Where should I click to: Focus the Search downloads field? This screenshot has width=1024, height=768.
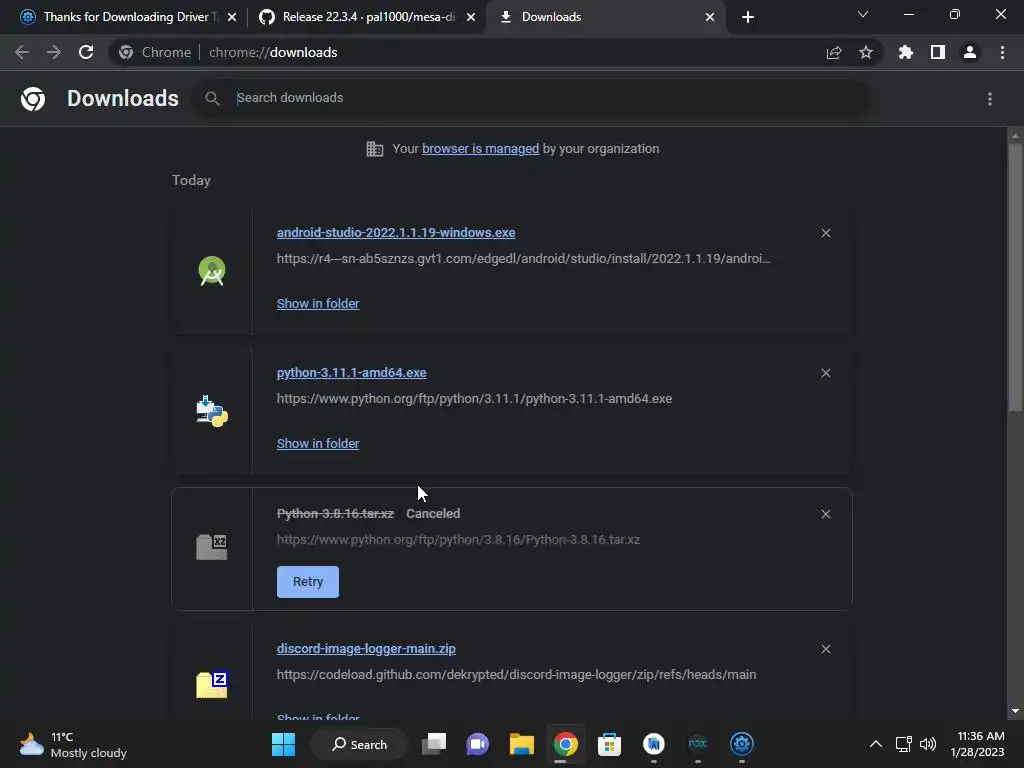coord(532,98)
